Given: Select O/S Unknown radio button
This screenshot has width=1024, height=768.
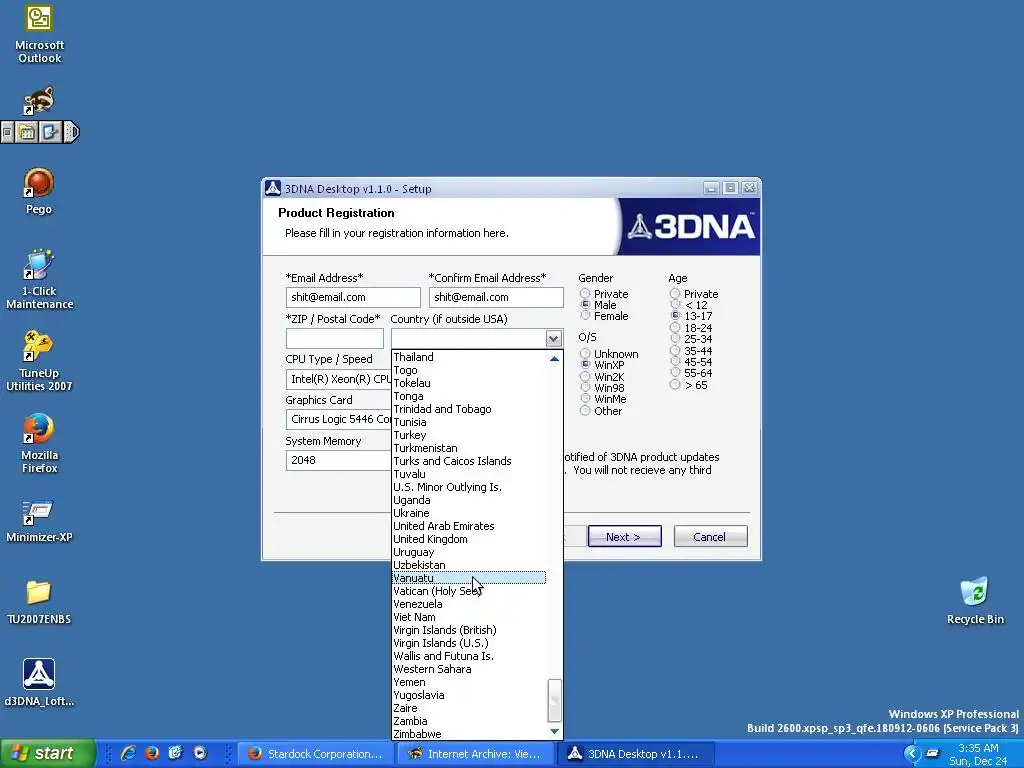Looking at the screenshot, I should (585, 354).
